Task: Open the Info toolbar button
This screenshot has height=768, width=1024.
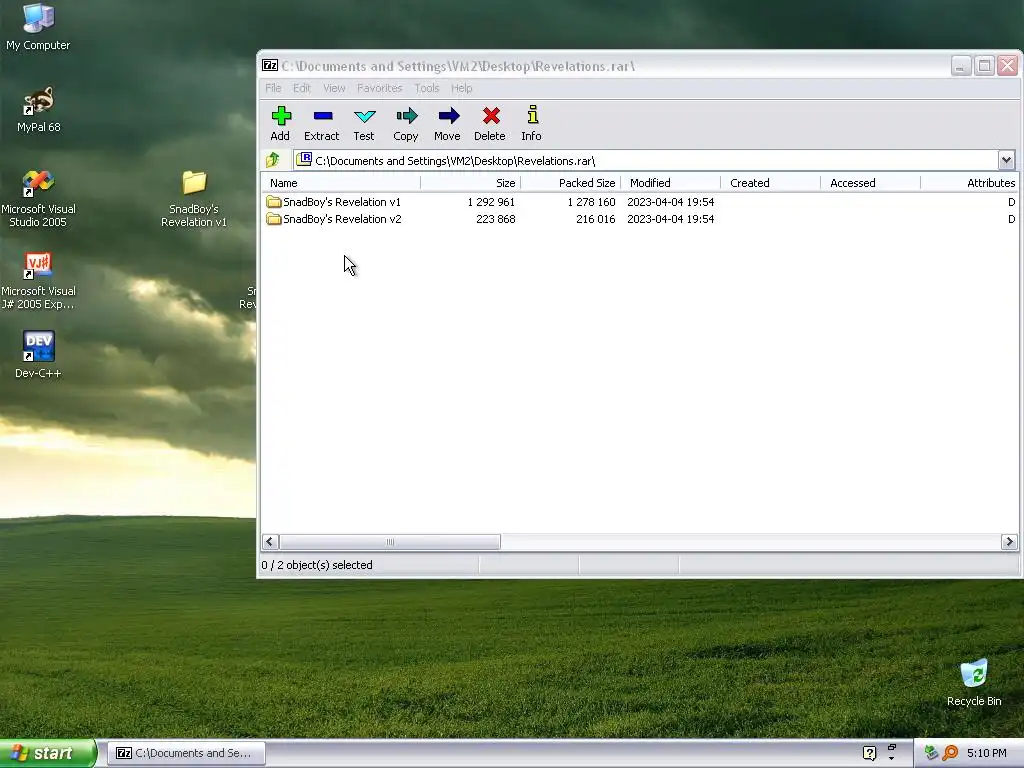Action: (x=532, y=123)
